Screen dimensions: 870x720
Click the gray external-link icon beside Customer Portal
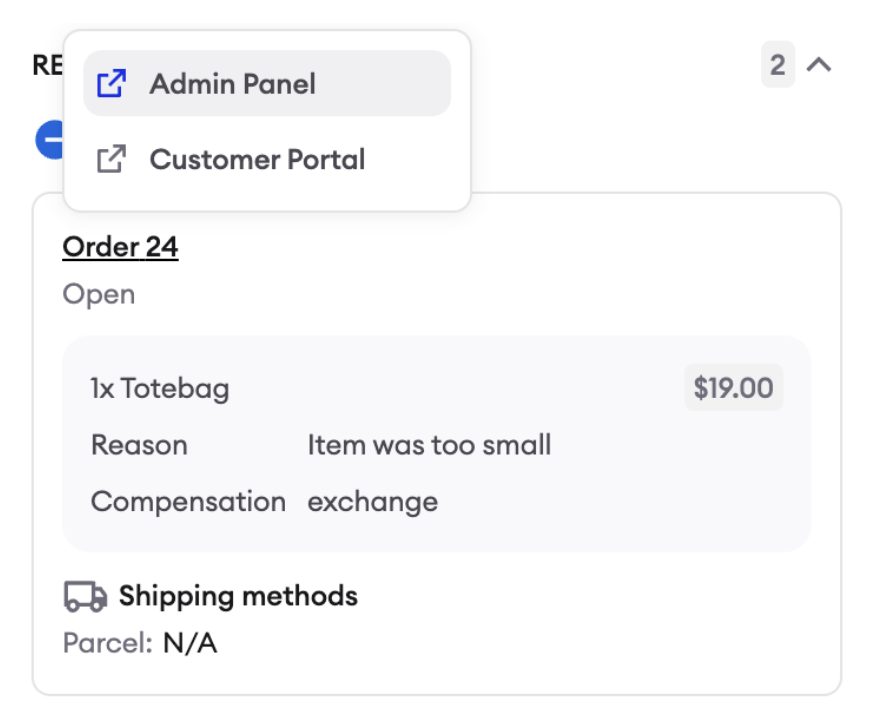(112, 159)
